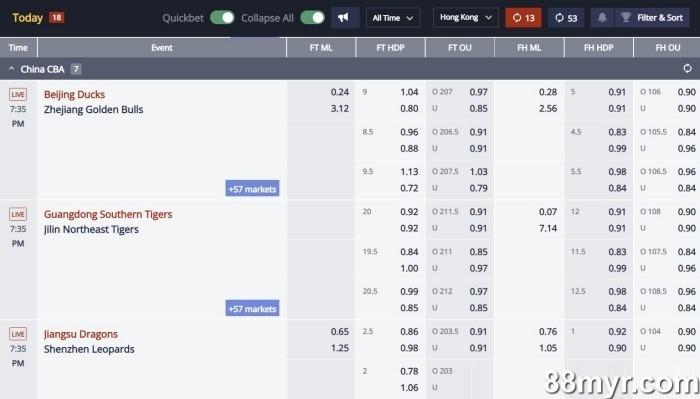
Task: Open the Jiangsu Dragons team link
Action: 81,334
